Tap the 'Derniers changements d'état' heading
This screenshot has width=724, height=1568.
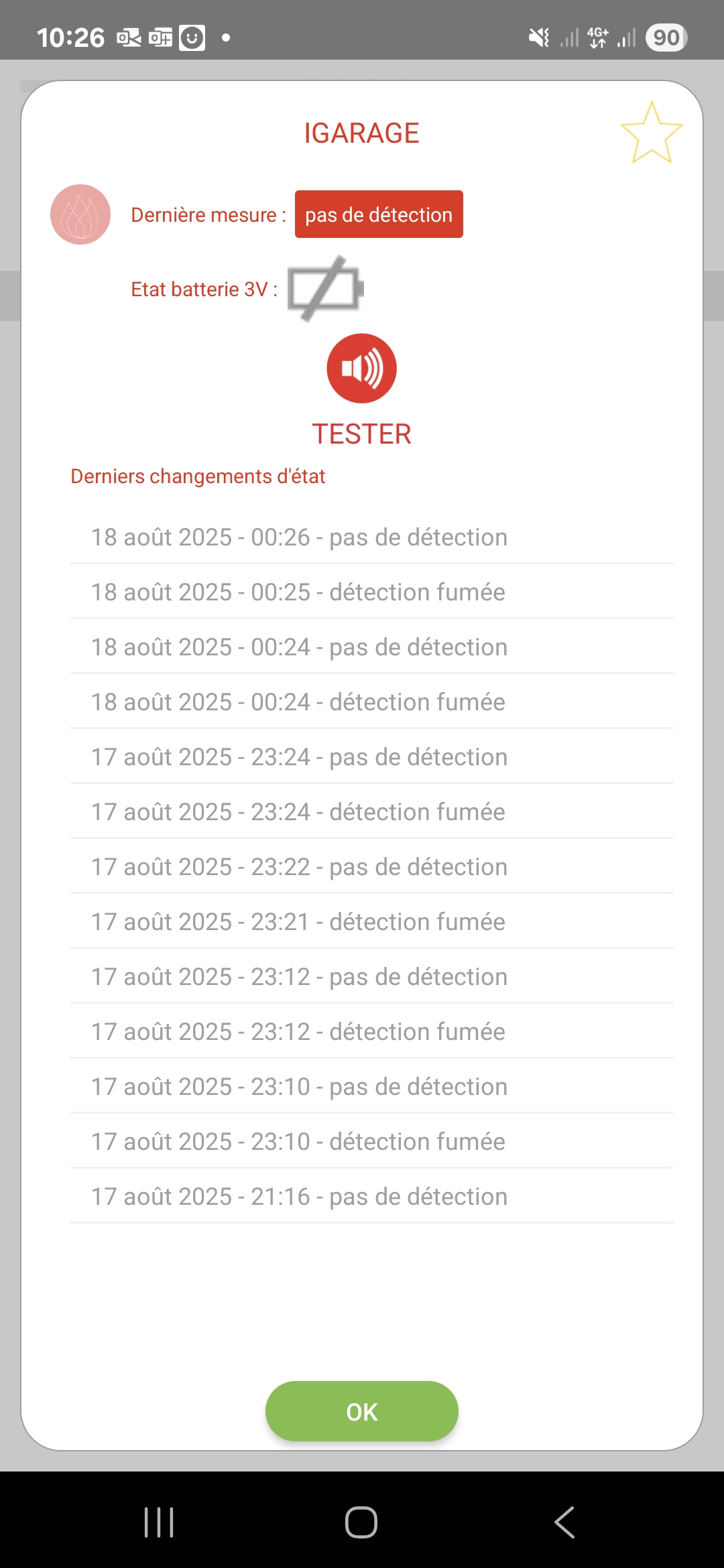pos(198,476)
